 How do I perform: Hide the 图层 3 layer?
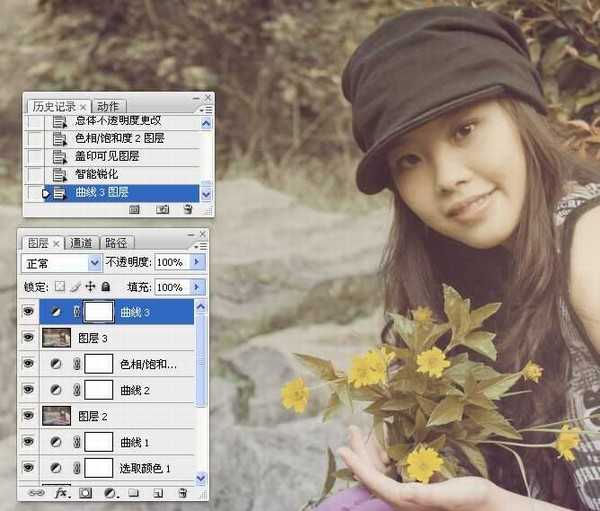28,338
